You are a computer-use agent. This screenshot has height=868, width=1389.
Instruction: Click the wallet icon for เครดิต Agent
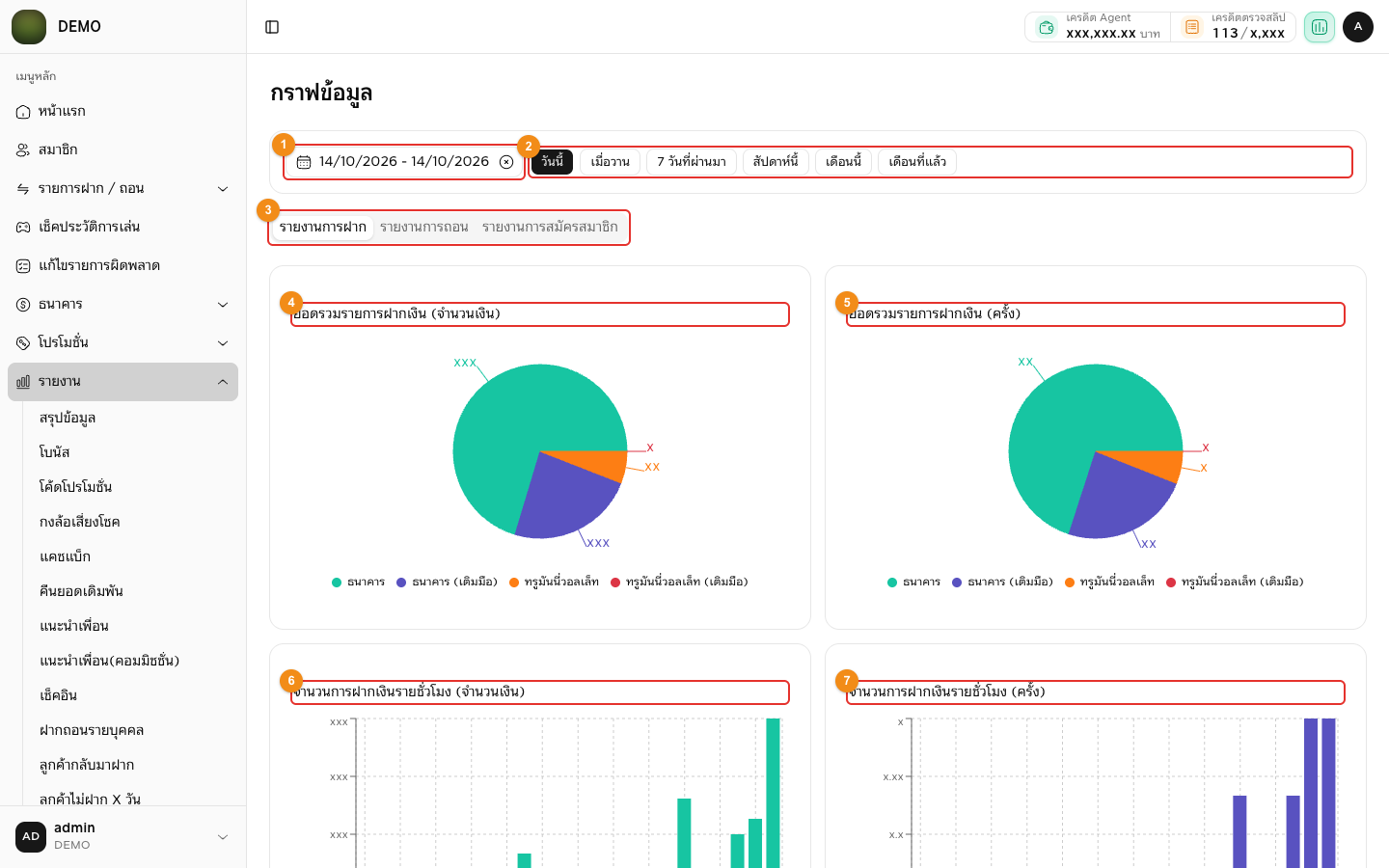point(1047,27)
